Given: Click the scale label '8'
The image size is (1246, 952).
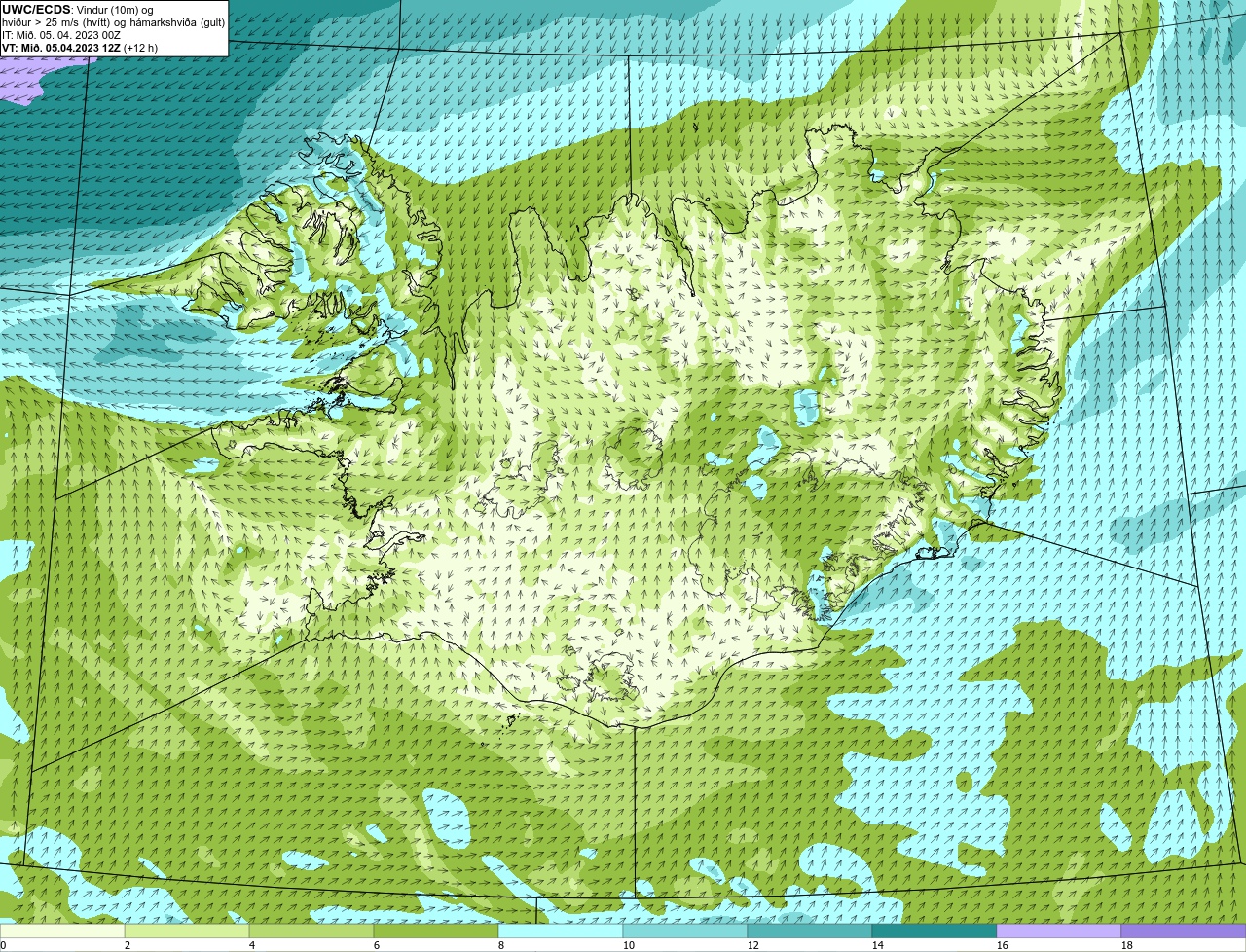Looking at the screenshot, I should (x=500, y=945).
